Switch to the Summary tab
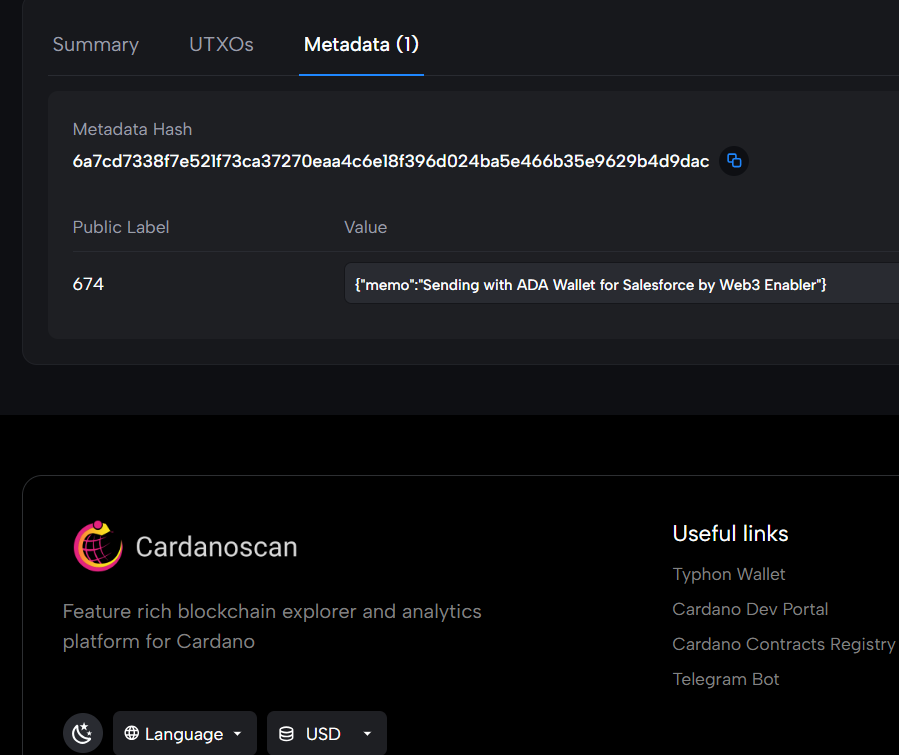 click(x=96, y=45)
